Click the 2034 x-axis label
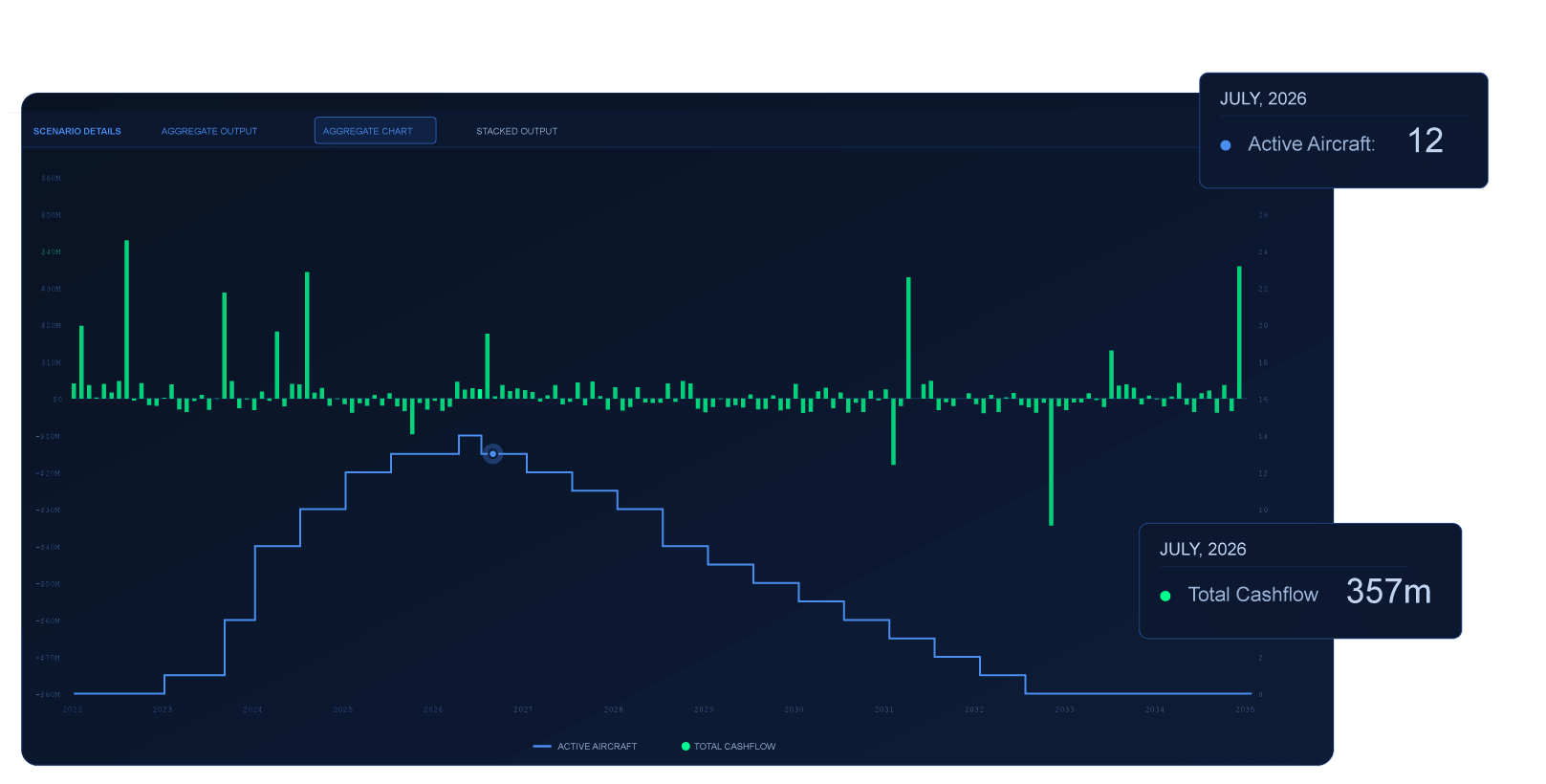Viewport: 1546px width, 784px height. (x=1155, y=709)
